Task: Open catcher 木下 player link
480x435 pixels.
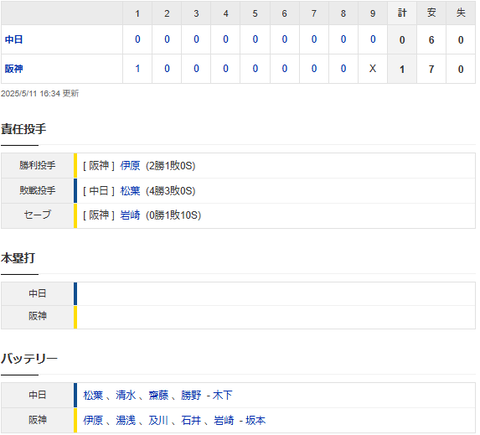Action: (222, 395)
